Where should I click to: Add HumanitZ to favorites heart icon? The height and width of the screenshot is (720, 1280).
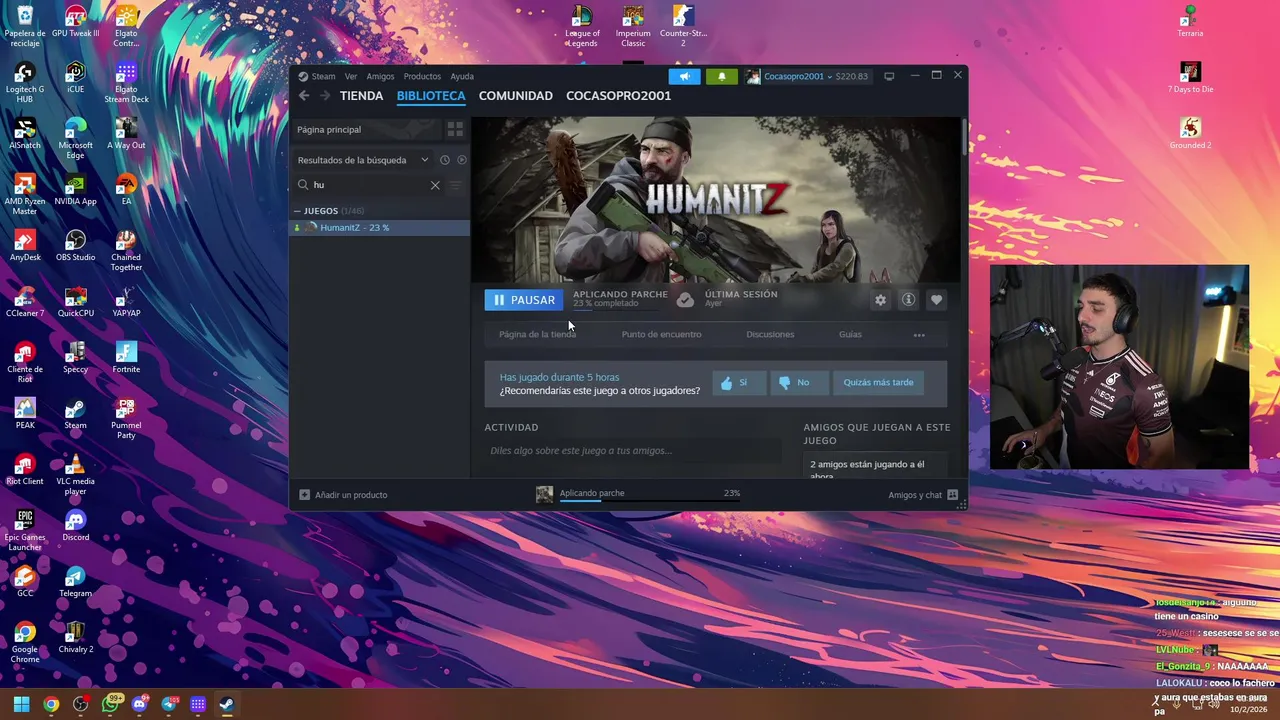point(936,300)
